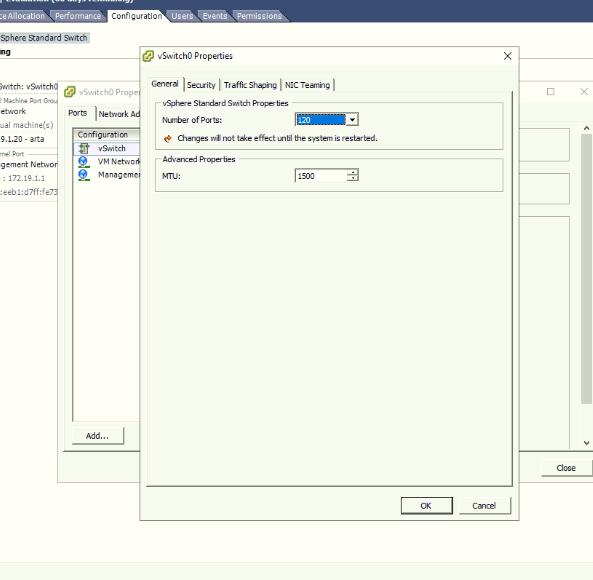Click the vertical scrollbar thumb in background dialog
The image size is (593, 580).
[586, 269]
